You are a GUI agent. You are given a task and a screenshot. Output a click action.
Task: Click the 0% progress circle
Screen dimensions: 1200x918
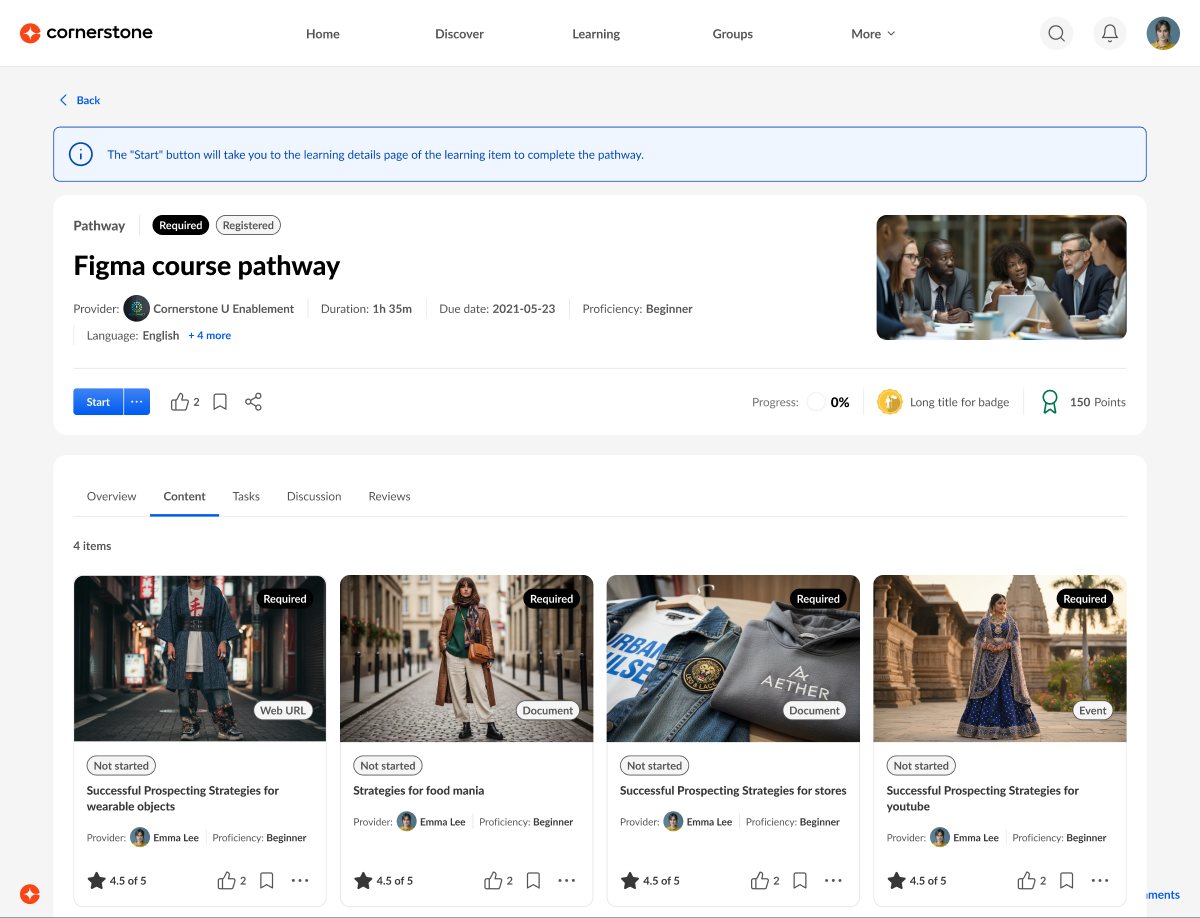coord(816,402)
